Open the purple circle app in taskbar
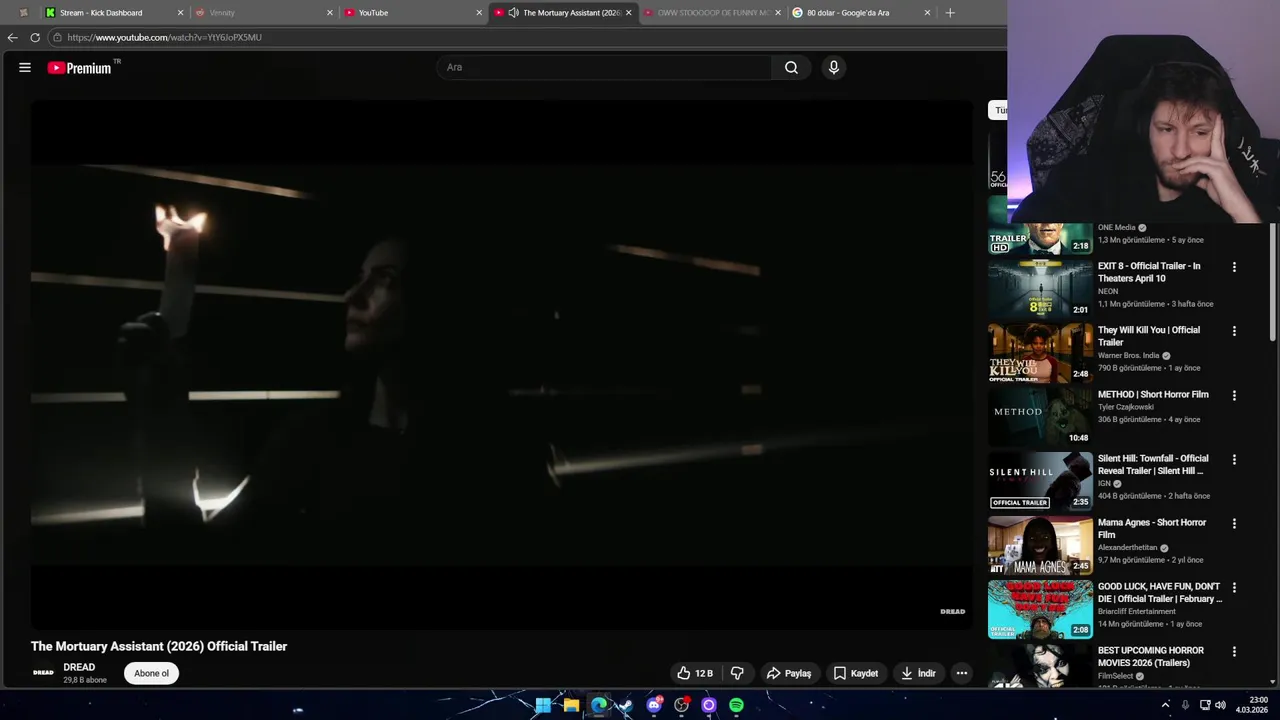The image size is (1280, 720). click(x=709, y=705)
